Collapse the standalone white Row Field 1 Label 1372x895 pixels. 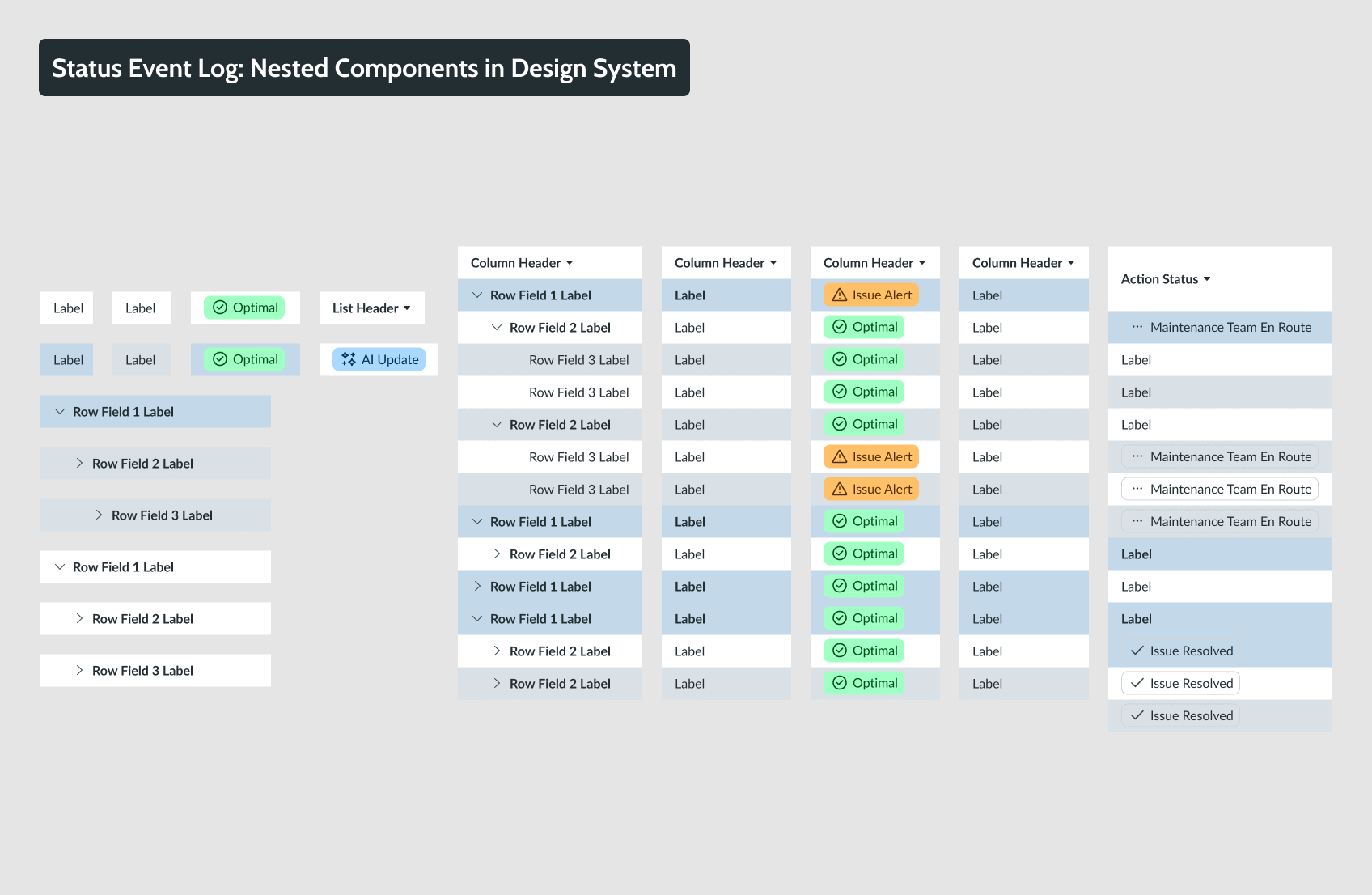click(60, 567)
